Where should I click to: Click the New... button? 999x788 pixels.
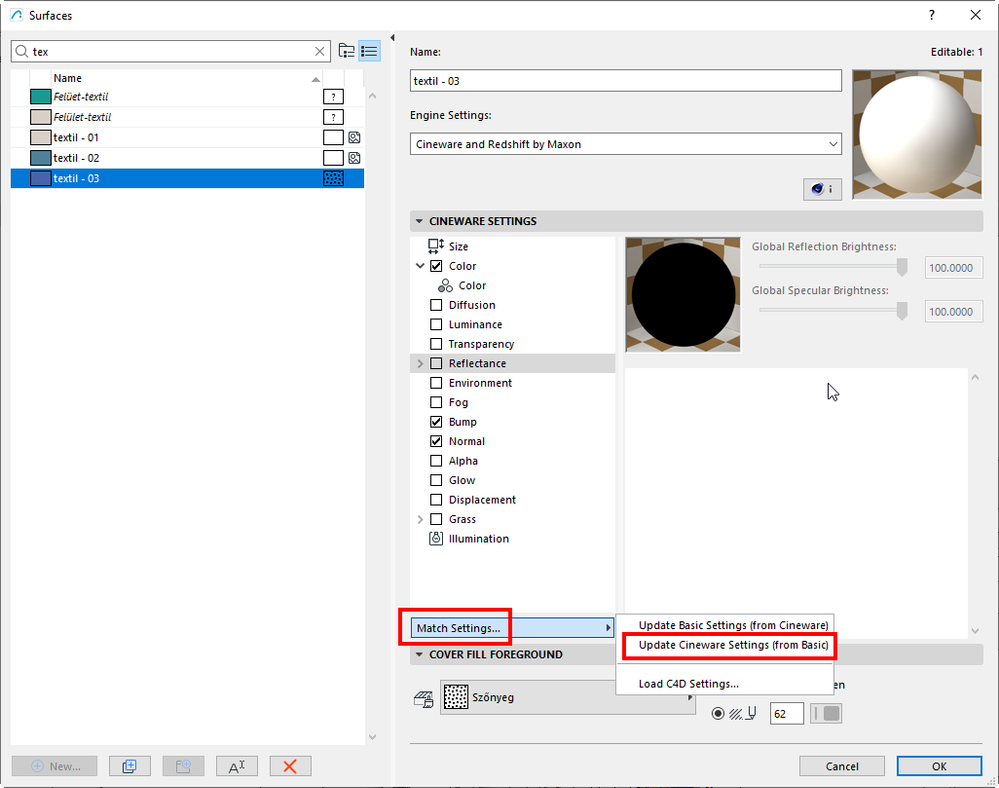(55, 766)
